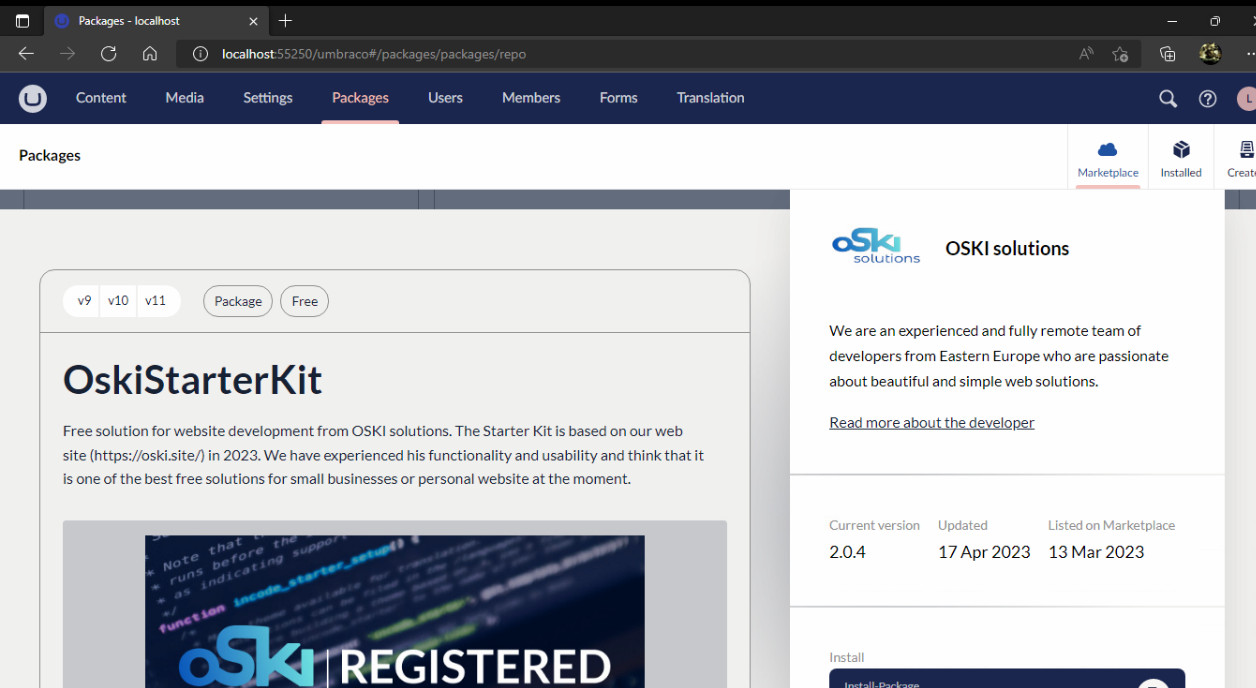Add page to favorites star icon
The width and height of the screenshot is (1256, 688).
coord(1120,54)
